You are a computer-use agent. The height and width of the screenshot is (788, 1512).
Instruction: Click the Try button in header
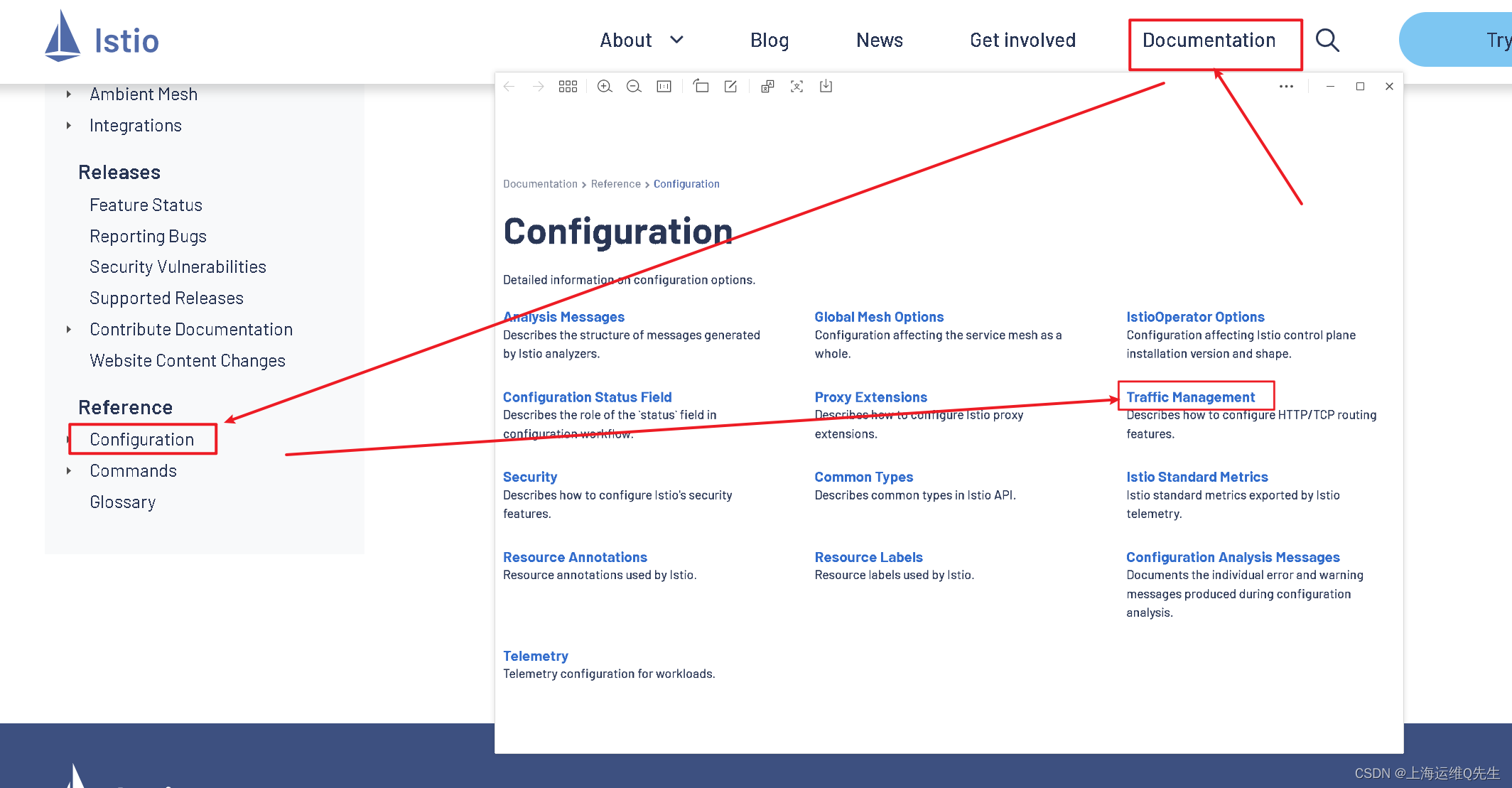[x=1455, y=40]
